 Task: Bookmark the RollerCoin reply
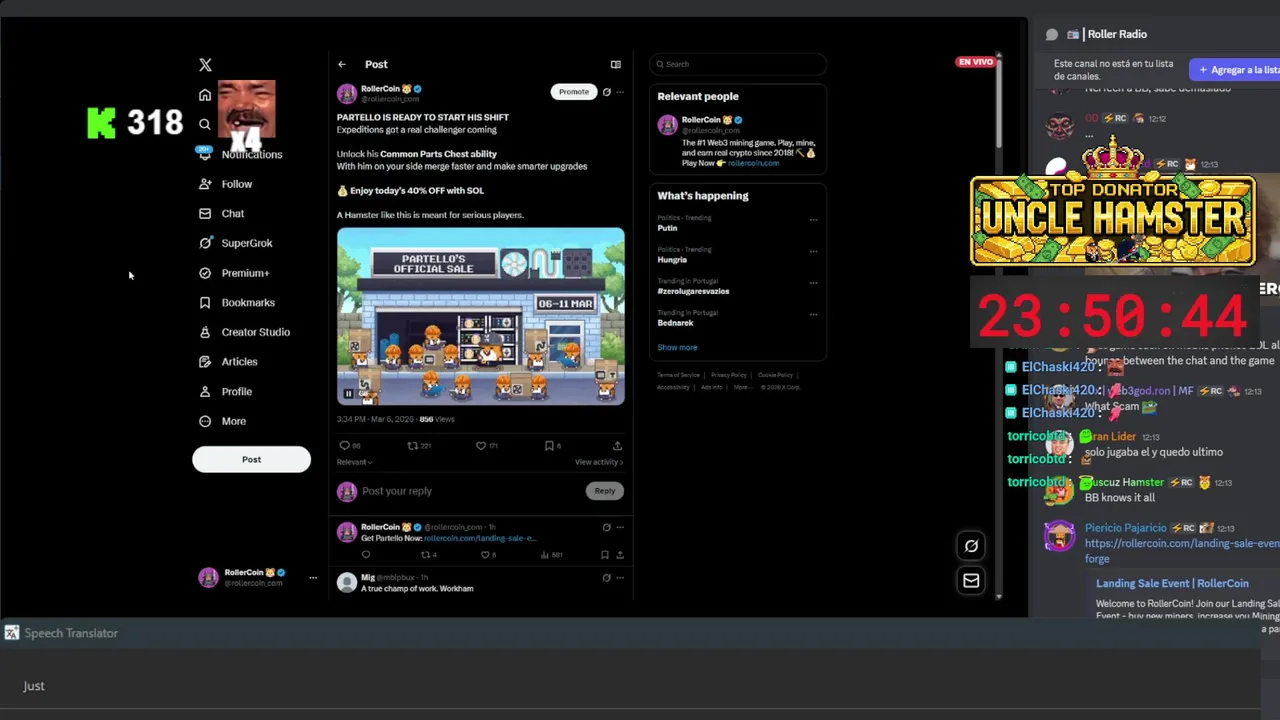(605, 554)
